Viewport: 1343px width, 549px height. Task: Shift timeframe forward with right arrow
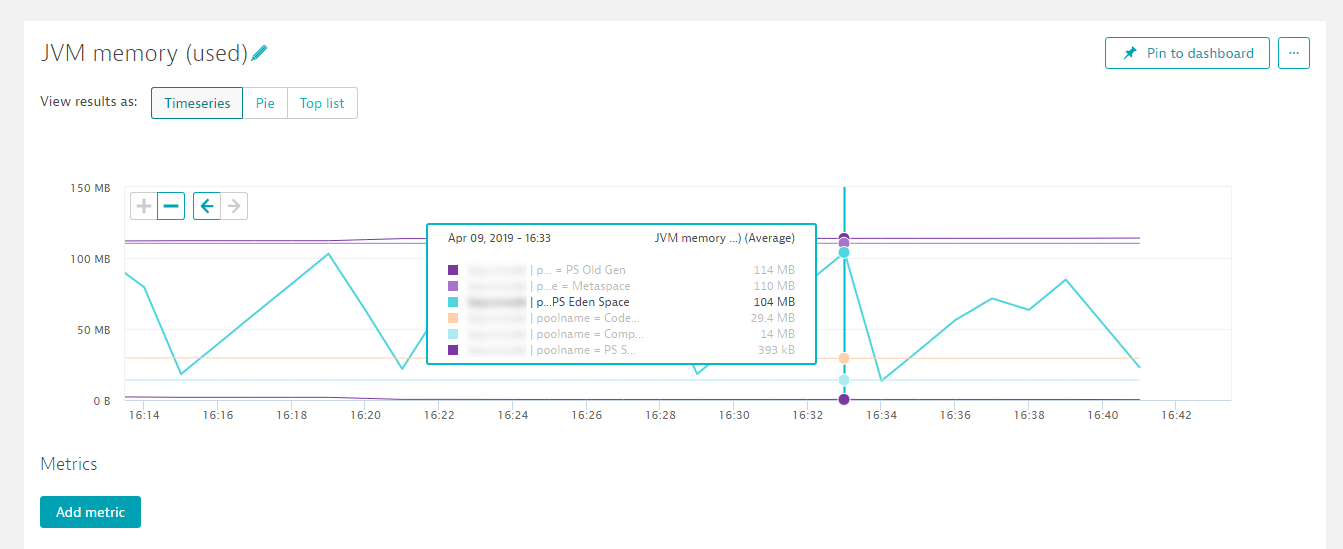(234, 206)
